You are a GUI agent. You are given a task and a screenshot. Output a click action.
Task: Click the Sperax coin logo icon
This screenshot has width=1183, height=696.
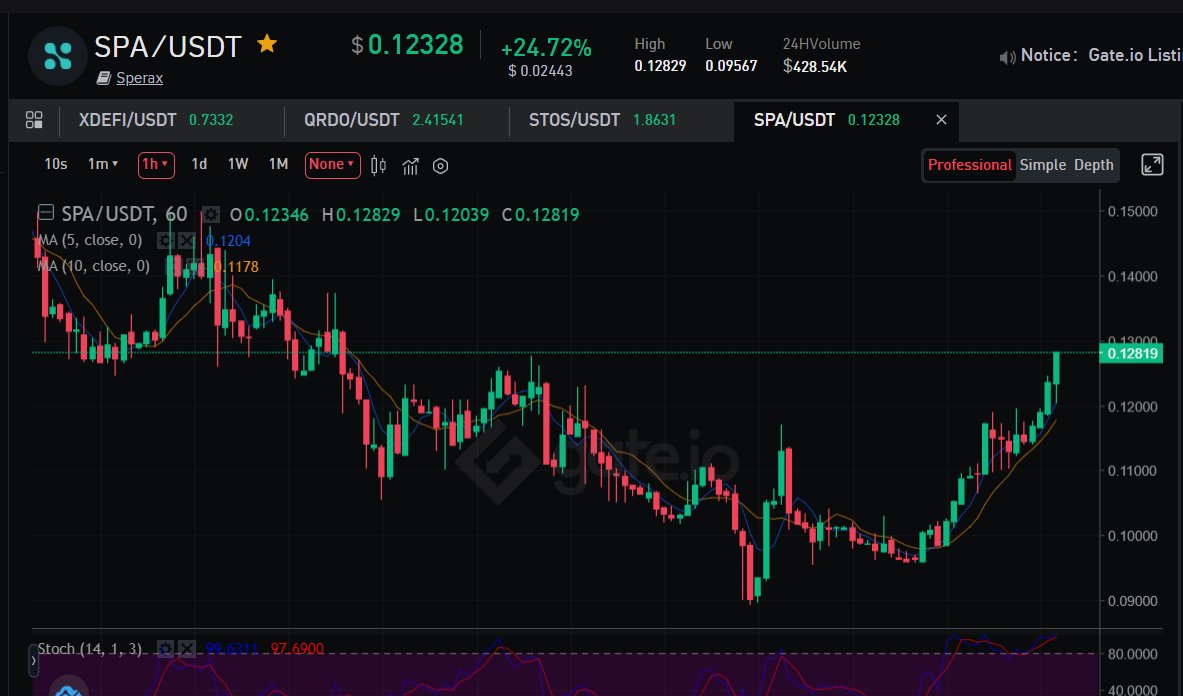click(57, 55)
